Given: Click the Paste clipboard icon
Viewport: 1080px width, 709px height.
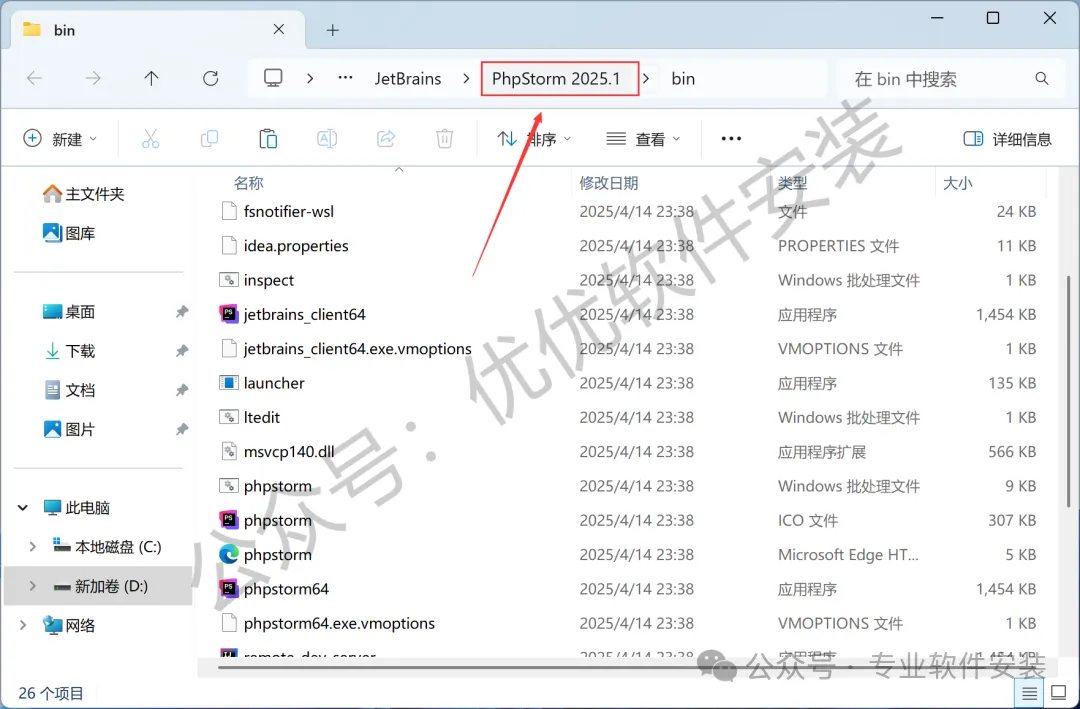Looking at the screenshot, I should point(268,138).
